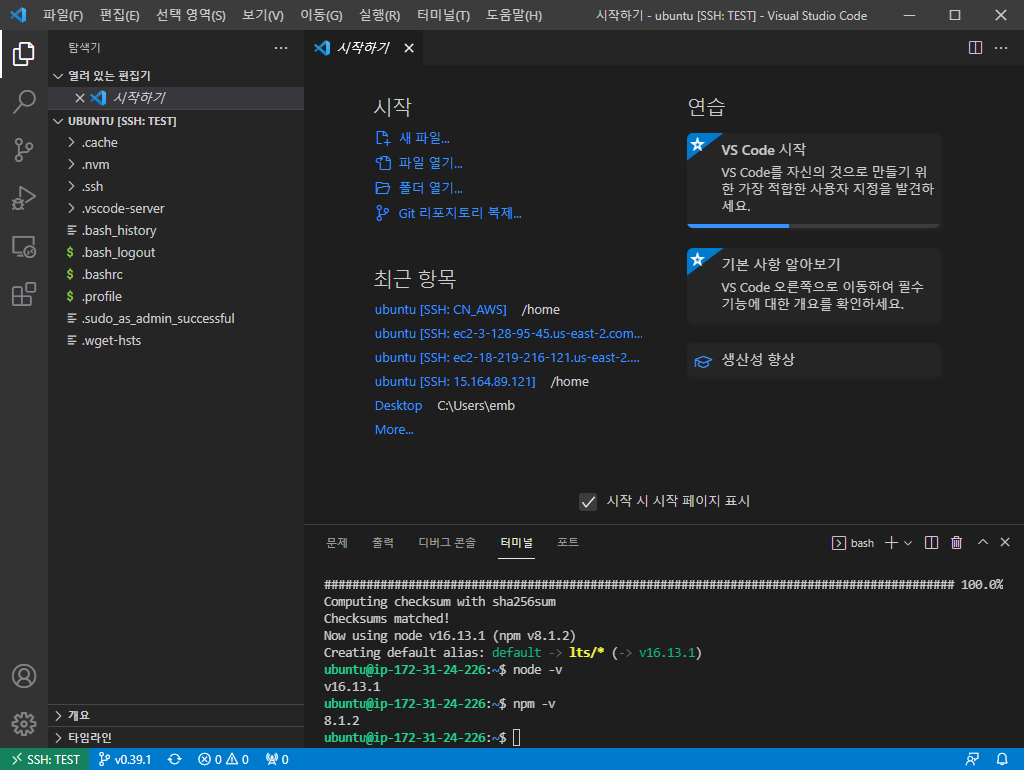This screenshot has height=770, width=1024.
Task: Open the .sudo_as_admin_successful file
Action: click(176, 319)
